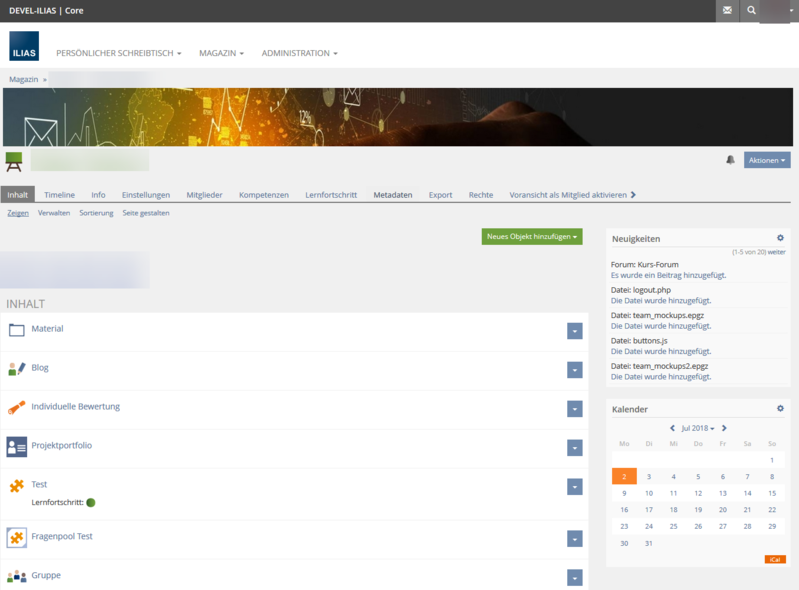This screenshot has width=799, height=590.
Task: Open the mail envelope icon in top bar
Action: 727,11
